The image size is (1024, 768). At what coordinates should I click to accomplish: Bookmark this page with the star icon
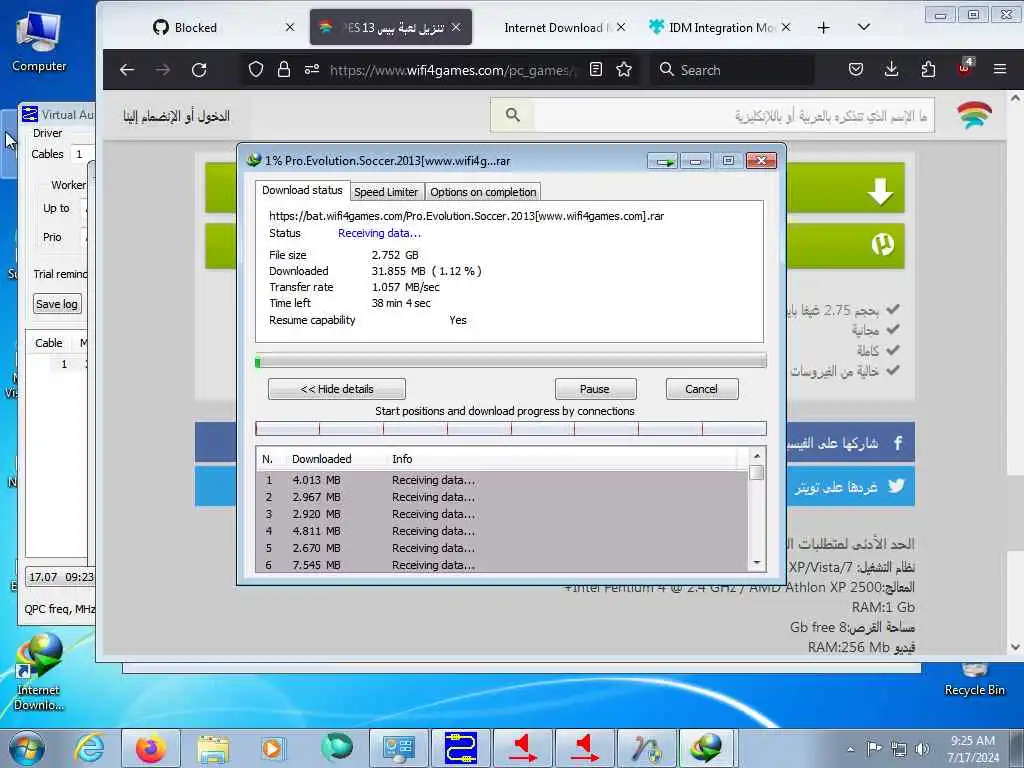624,69
